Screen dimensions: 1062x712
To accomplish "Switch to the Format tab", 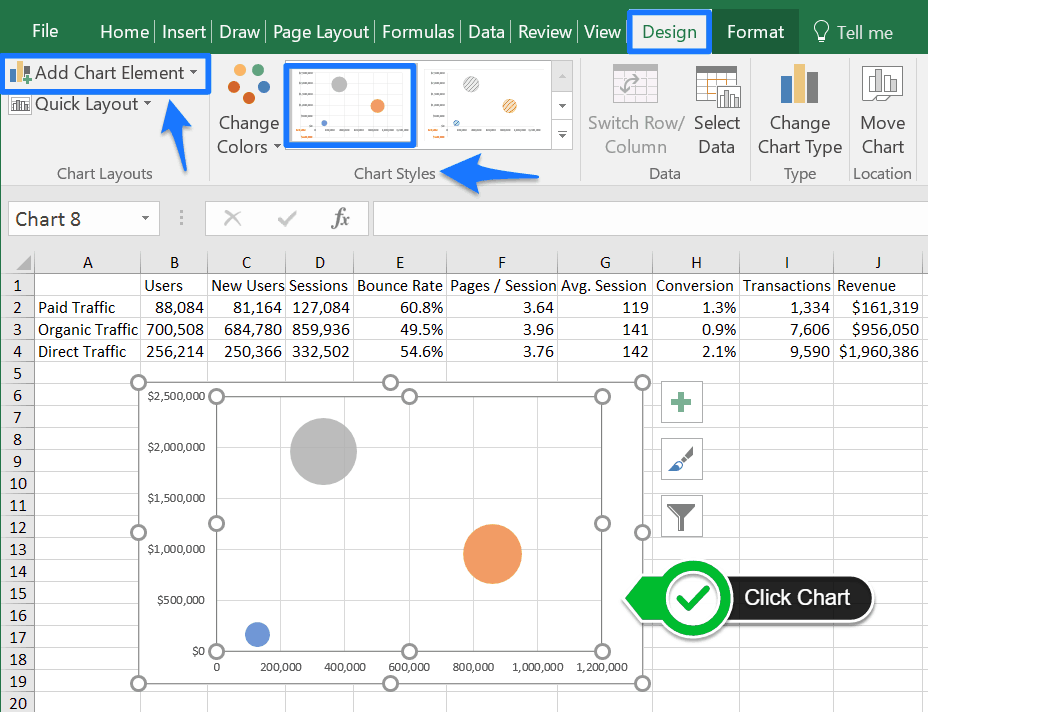I will pos(755,31).
